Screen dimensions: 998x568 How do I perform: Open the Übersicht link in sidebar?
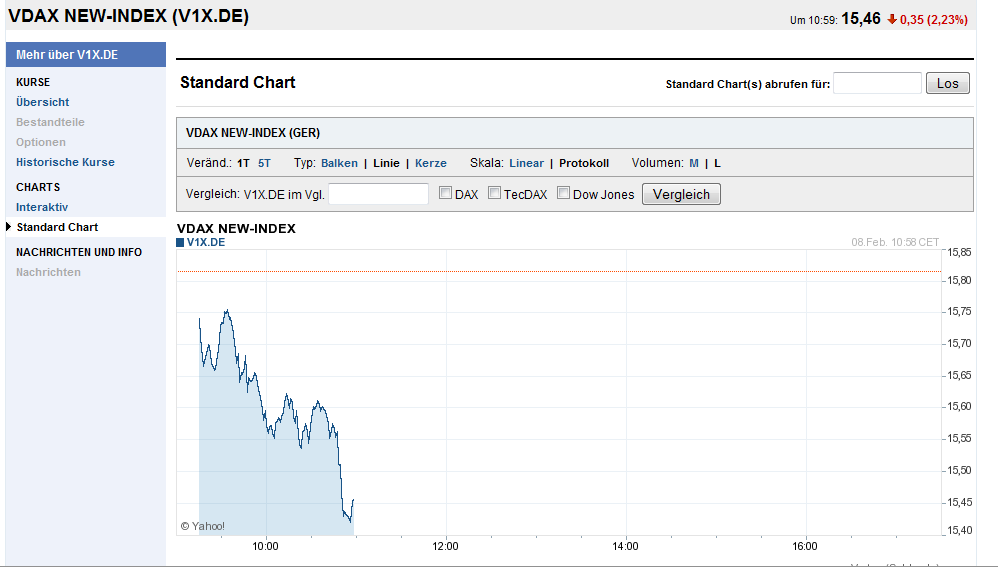pyautogui.click(x=43, y=102)
